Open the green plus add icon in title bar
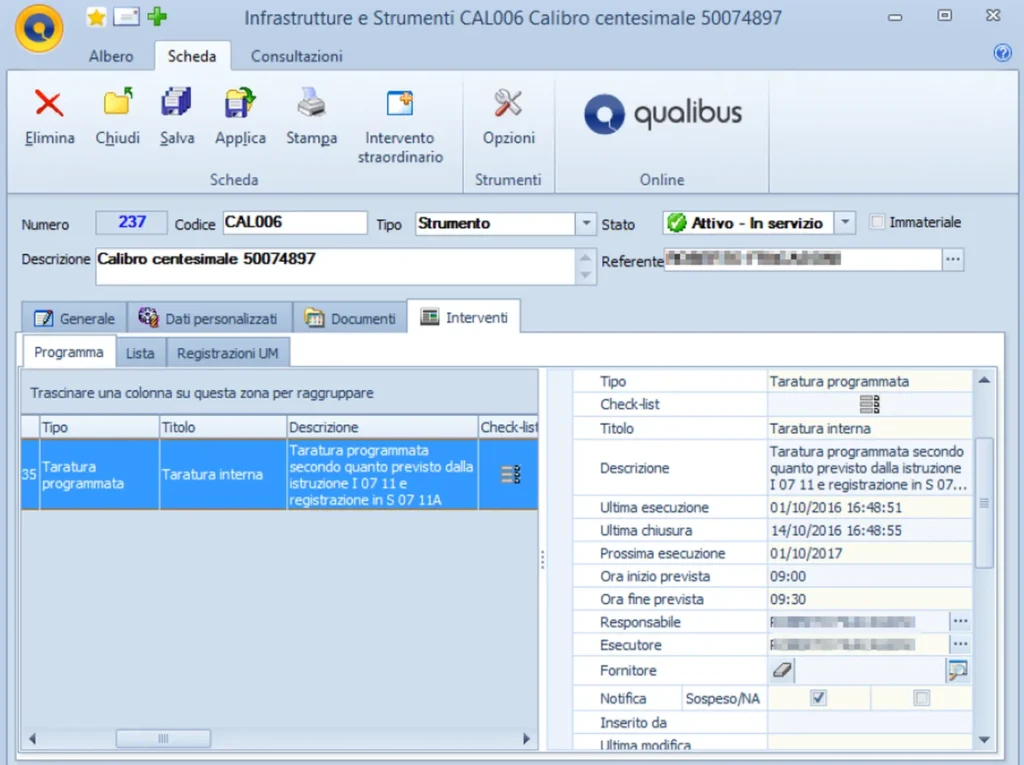Image resolution: width=1024 pixels, height=765 pixels. (157, 17)
